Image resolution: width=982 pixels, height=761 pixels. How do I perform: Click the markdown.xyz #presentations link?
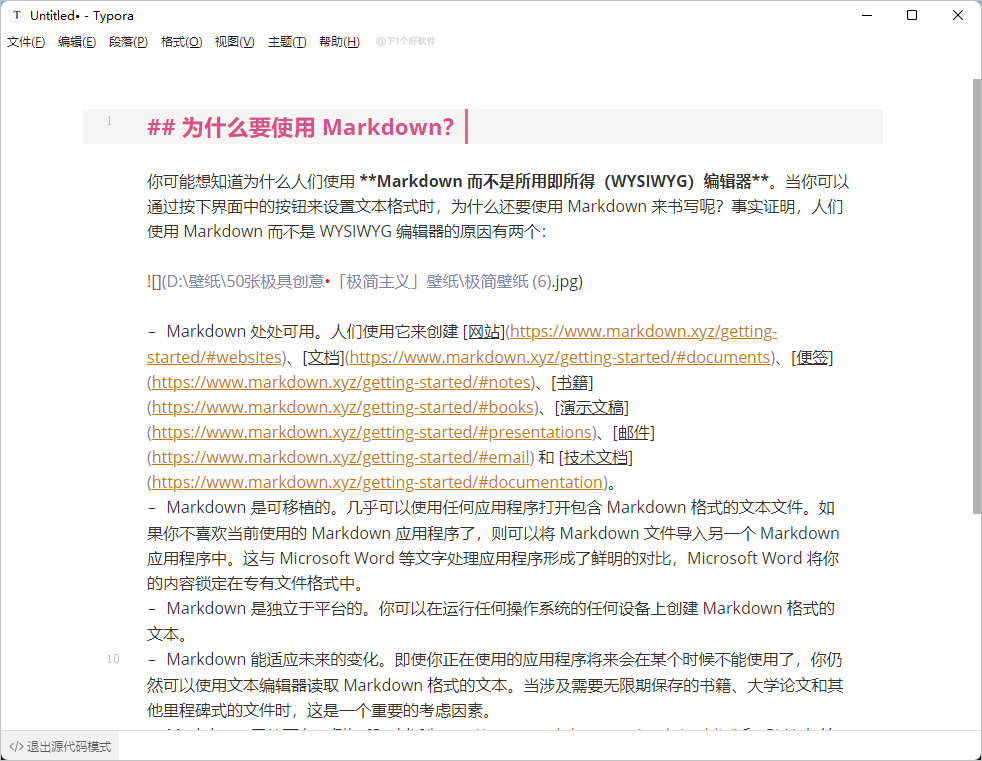[x=372, y=432]
